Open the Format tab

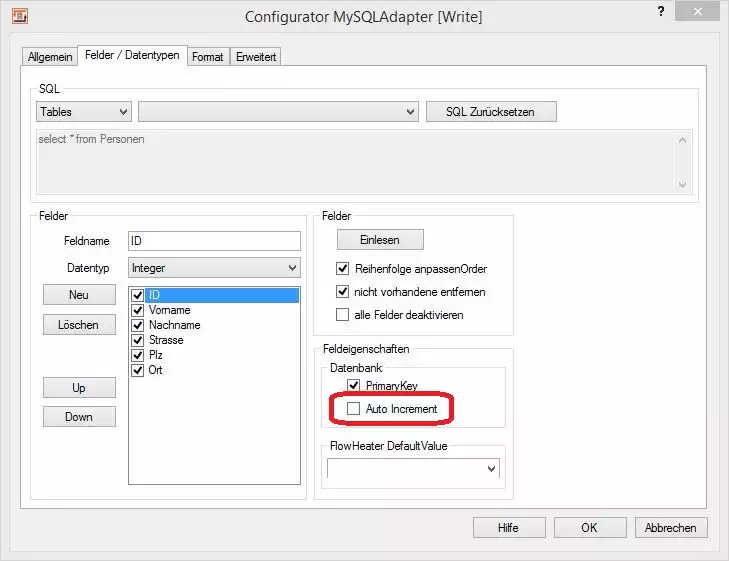207,57
